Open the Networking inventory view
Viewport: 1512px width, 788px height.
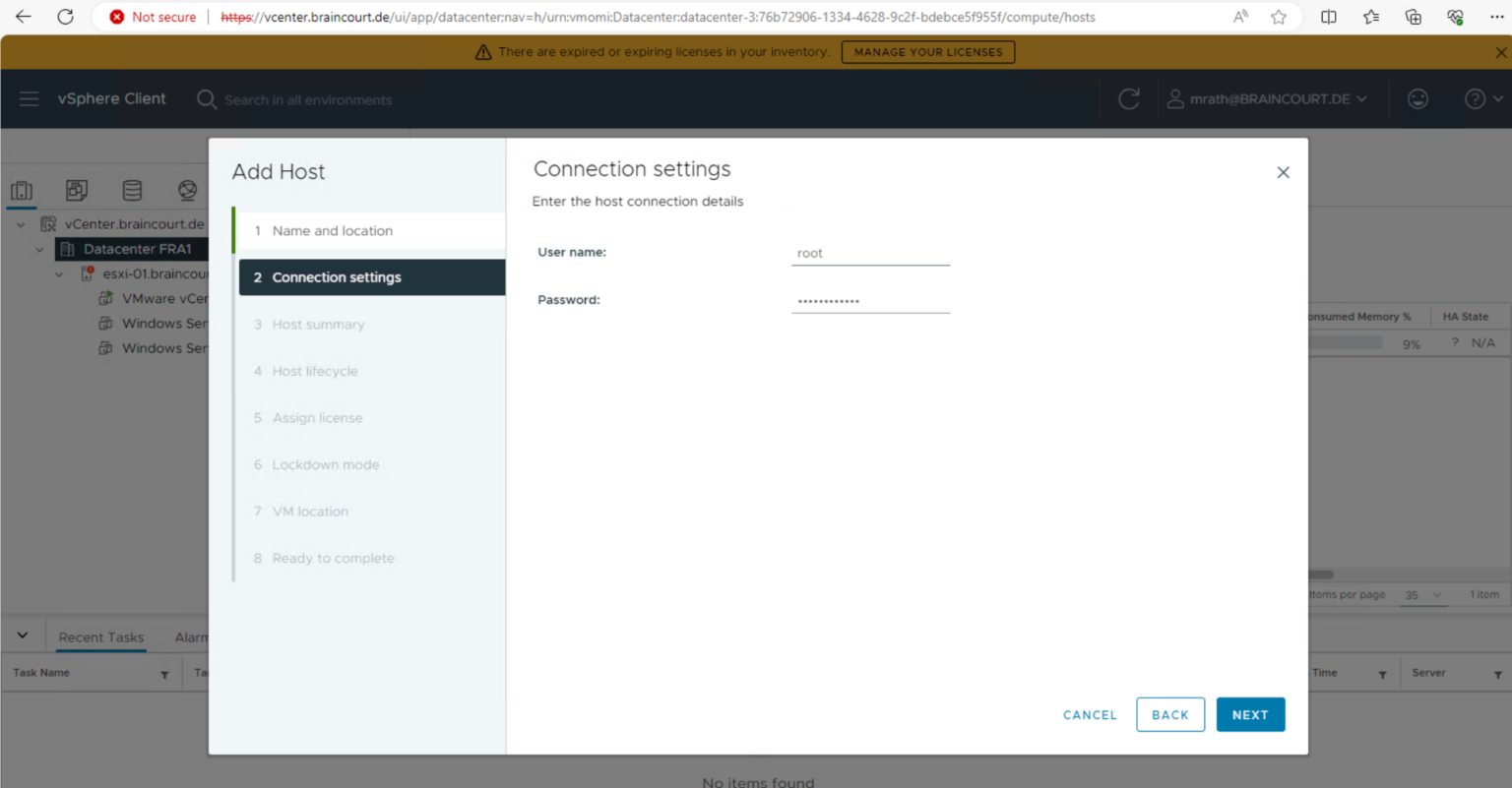pos(187,190)
